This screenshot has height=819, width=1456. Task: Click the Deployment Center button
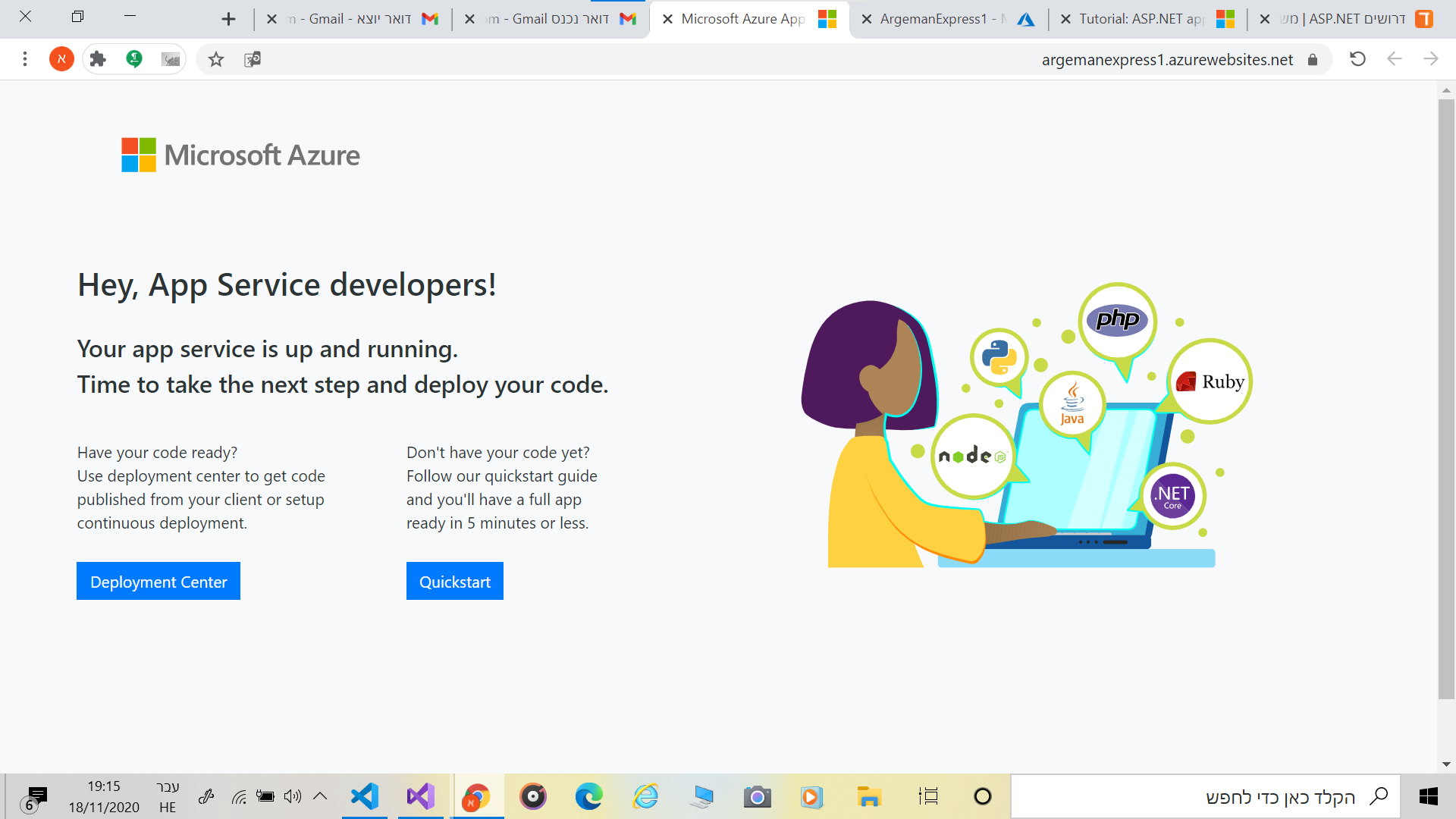pyautogui.click(x=158, y=582)
